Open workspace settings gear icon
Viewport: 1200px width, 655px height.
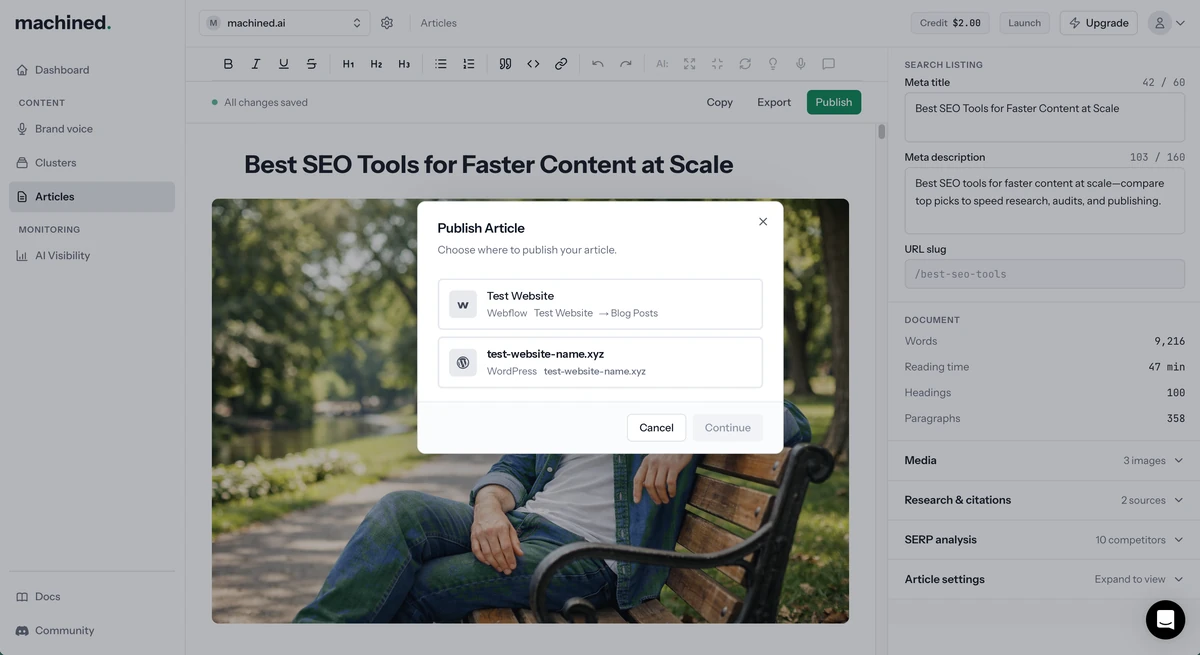coord(387,23)
